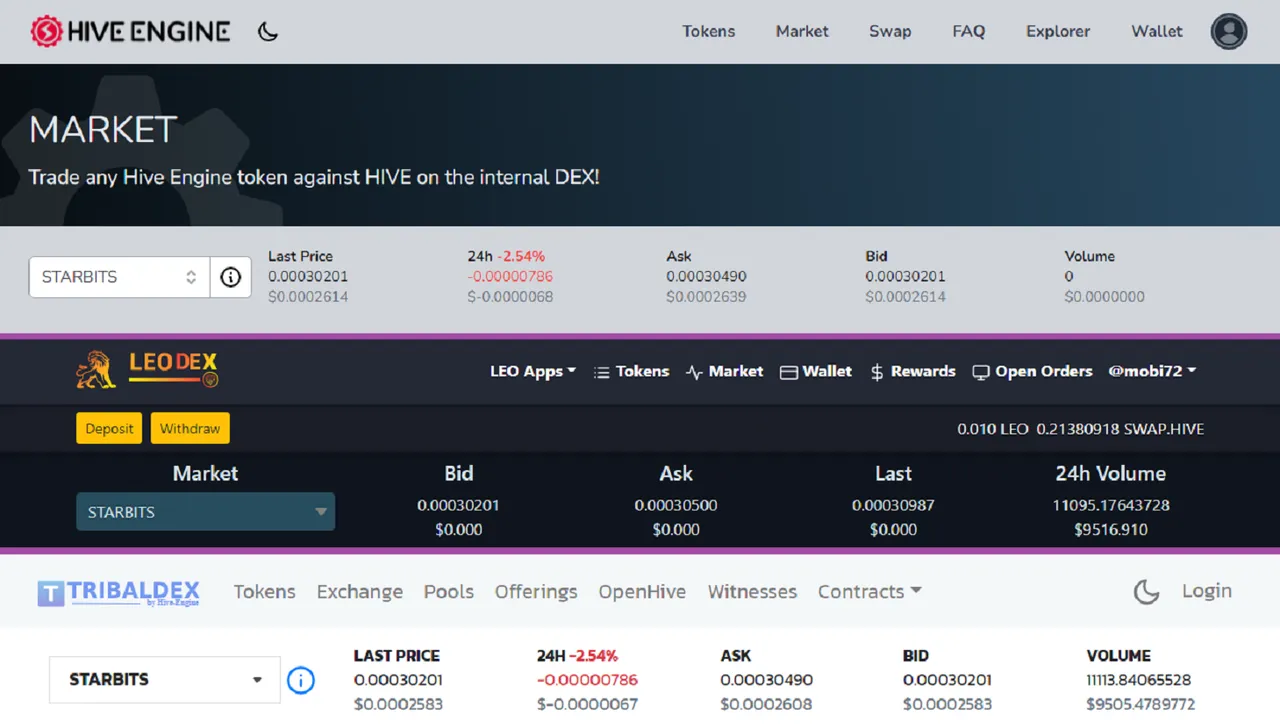Open the Swap page on Hive Engine
This screenshot has width=1280, height=728.
click(890, 31)
